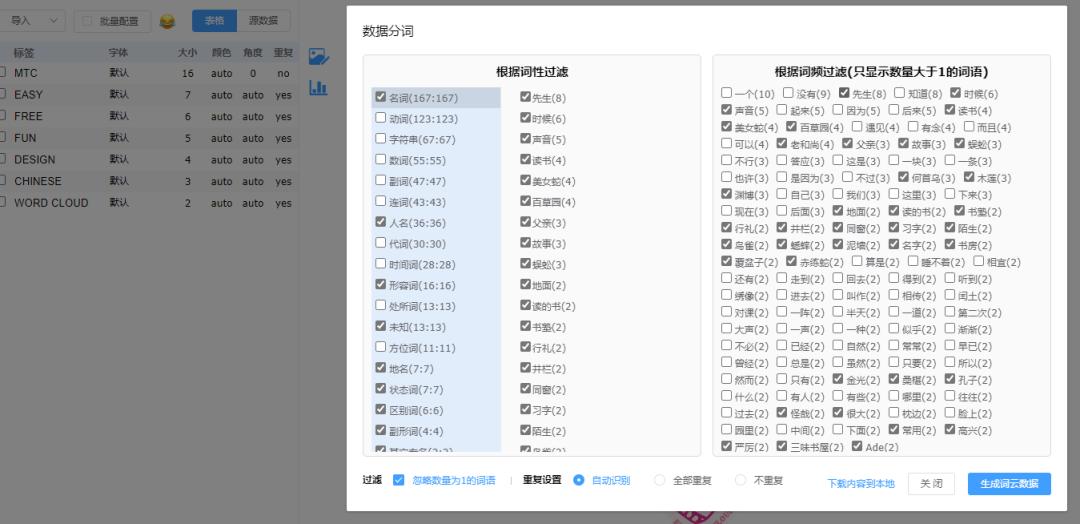The image size is (1080, 524).
Task: Select the 全部重复 repeat option
Action: [659, 480]
